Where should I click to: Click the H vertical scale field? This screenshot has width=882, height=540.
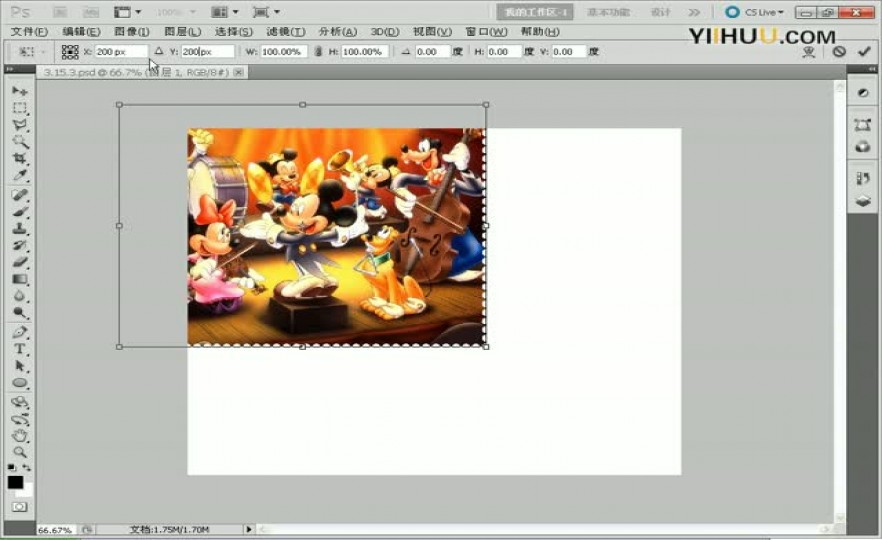pyautogui.click(x=364, y=52)
